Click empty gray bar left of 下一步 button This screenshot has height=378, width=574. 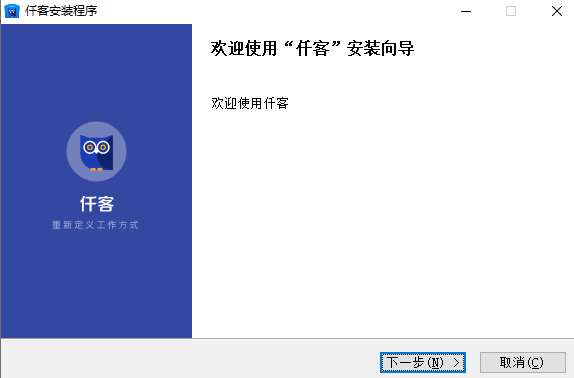(x=190, y=359)
